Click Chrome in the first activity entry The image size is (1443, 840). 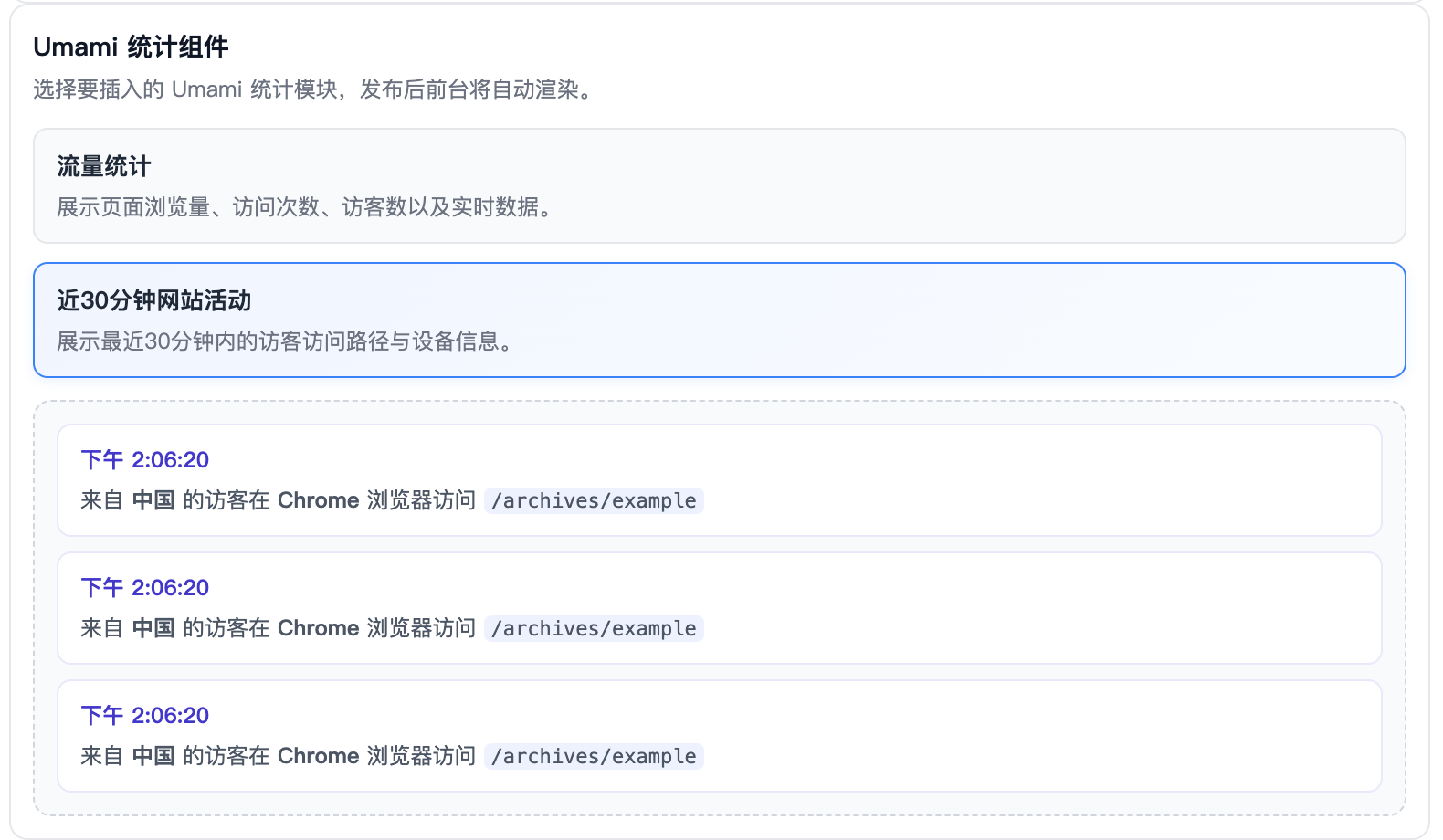(x=318, y=500)
